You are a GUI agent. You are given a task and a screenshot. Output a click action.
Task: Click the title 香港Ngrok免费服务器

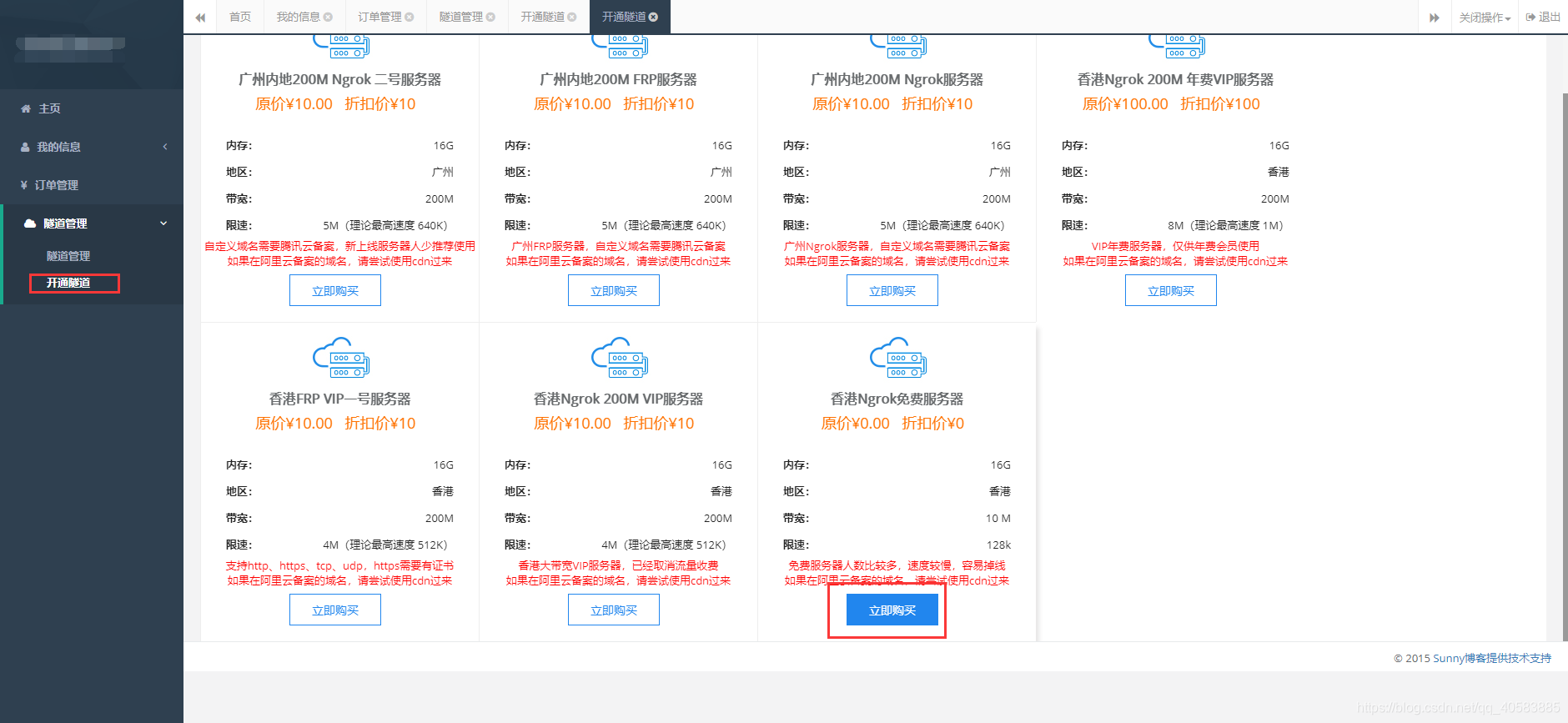897,399
